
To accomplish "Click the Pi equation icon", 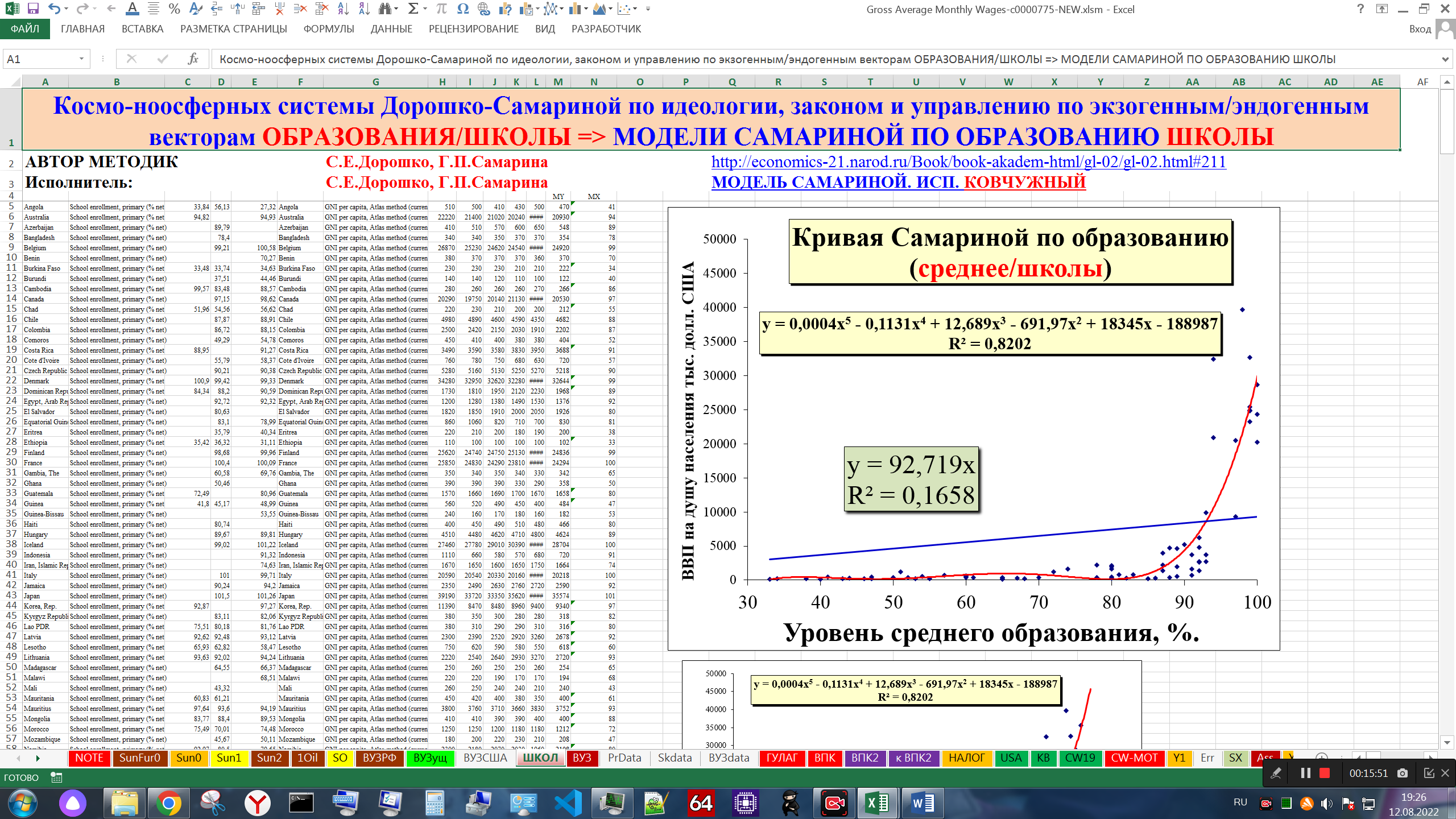I will (x=441, y=9).
